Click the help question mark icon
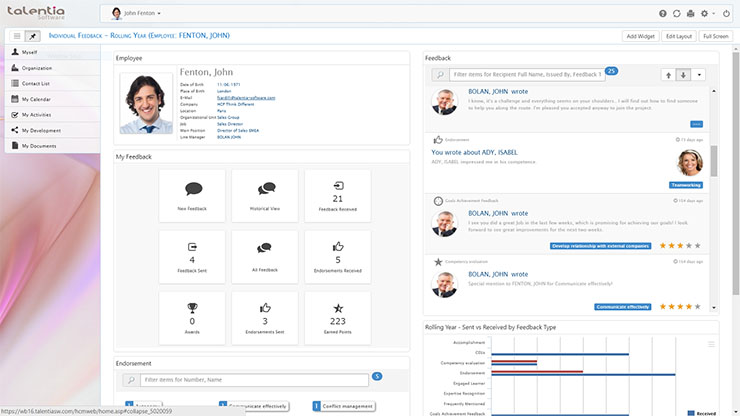Viewport: 740px width, 416px height. [x=663, y=14]
